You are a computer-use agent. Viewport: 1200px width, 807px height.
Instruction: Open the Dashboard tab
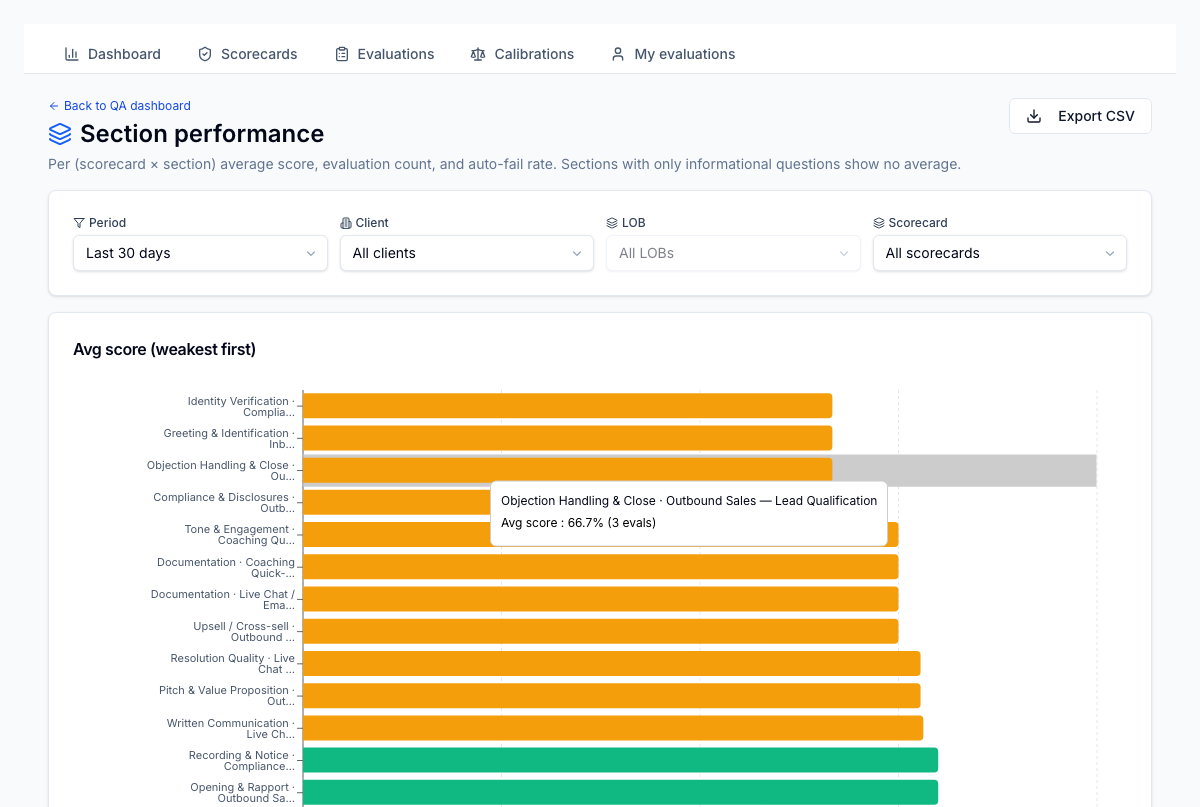(113, 54)
